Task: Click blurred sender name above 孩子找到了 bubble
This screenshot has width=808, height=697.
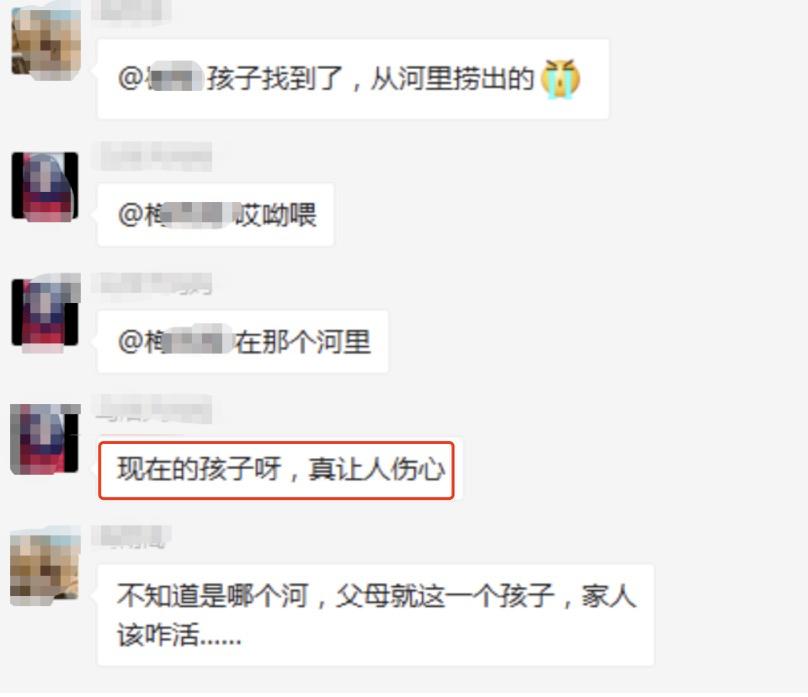Action: coord(131,10)
